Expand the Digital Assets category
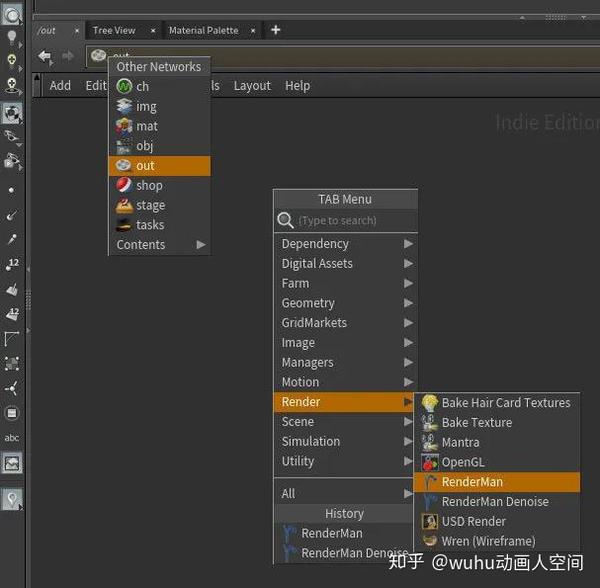 pos(346,264)
